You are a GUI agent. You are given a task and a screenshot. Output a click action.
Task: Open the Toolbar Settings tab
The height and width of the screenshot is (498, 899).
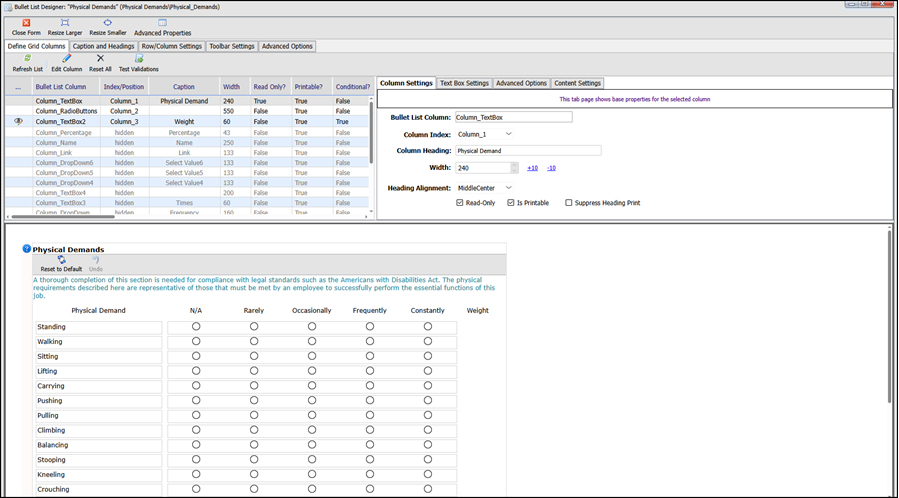point(232,46)
